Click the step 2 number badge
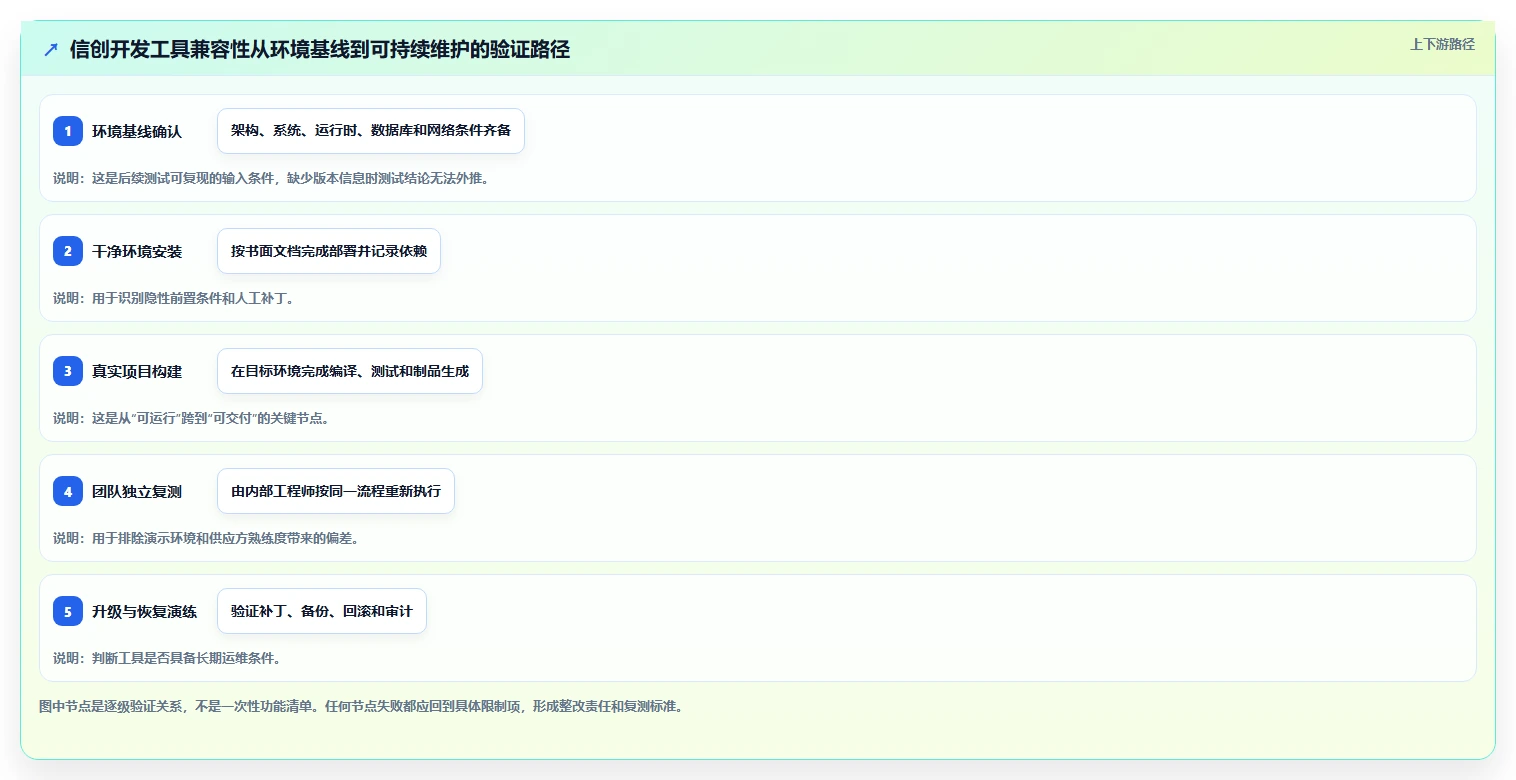The width and height of the screenshot is (1516, 780). click(x=68, y=251)
